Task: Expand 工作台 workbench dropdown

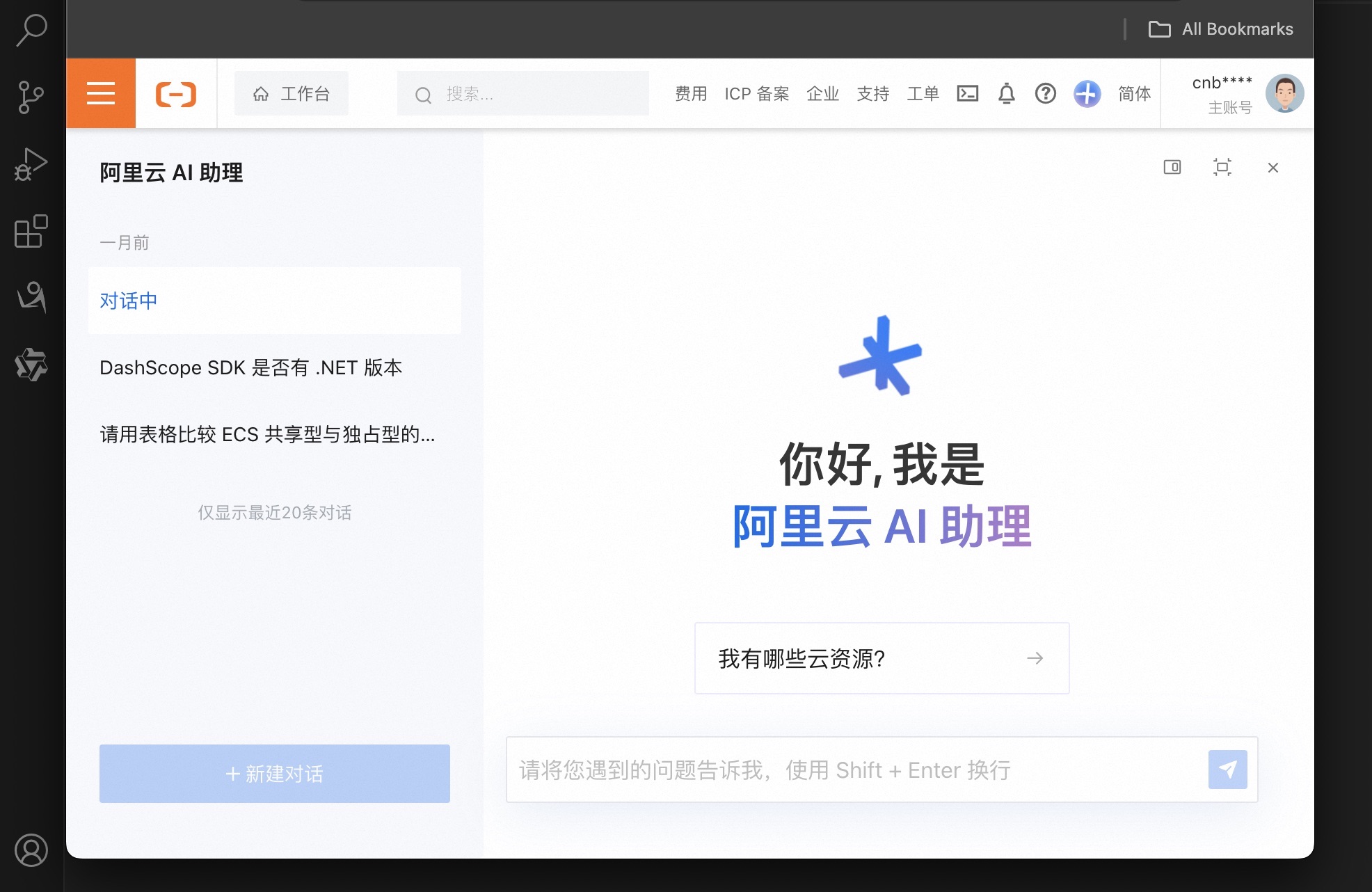Action: [x=295, y=92]
